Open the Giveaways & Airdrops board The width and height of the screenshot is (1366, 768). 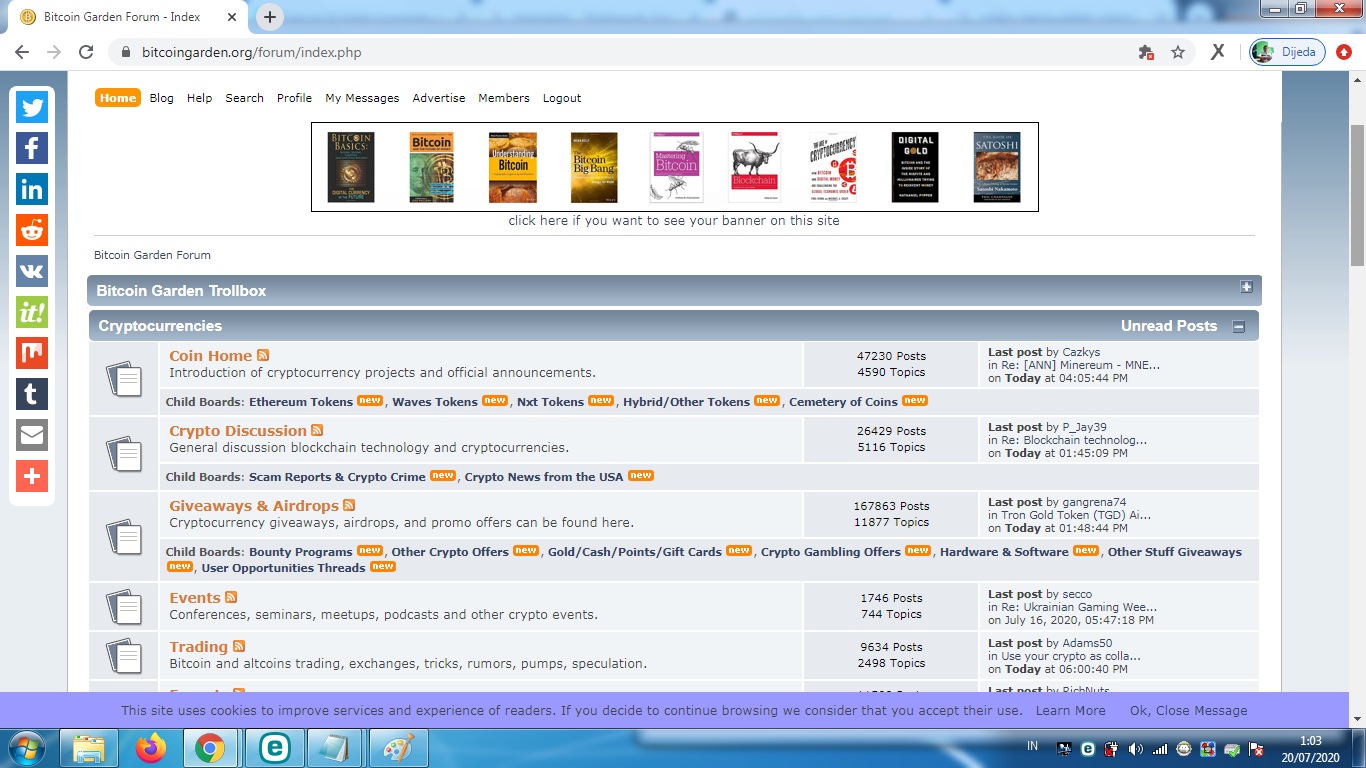[254, 506]
